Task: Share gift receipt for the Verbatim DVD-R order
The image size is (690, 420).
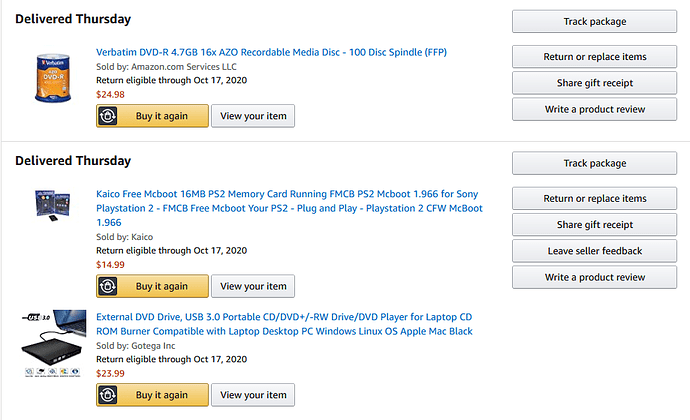Action: tap(595, 83)
